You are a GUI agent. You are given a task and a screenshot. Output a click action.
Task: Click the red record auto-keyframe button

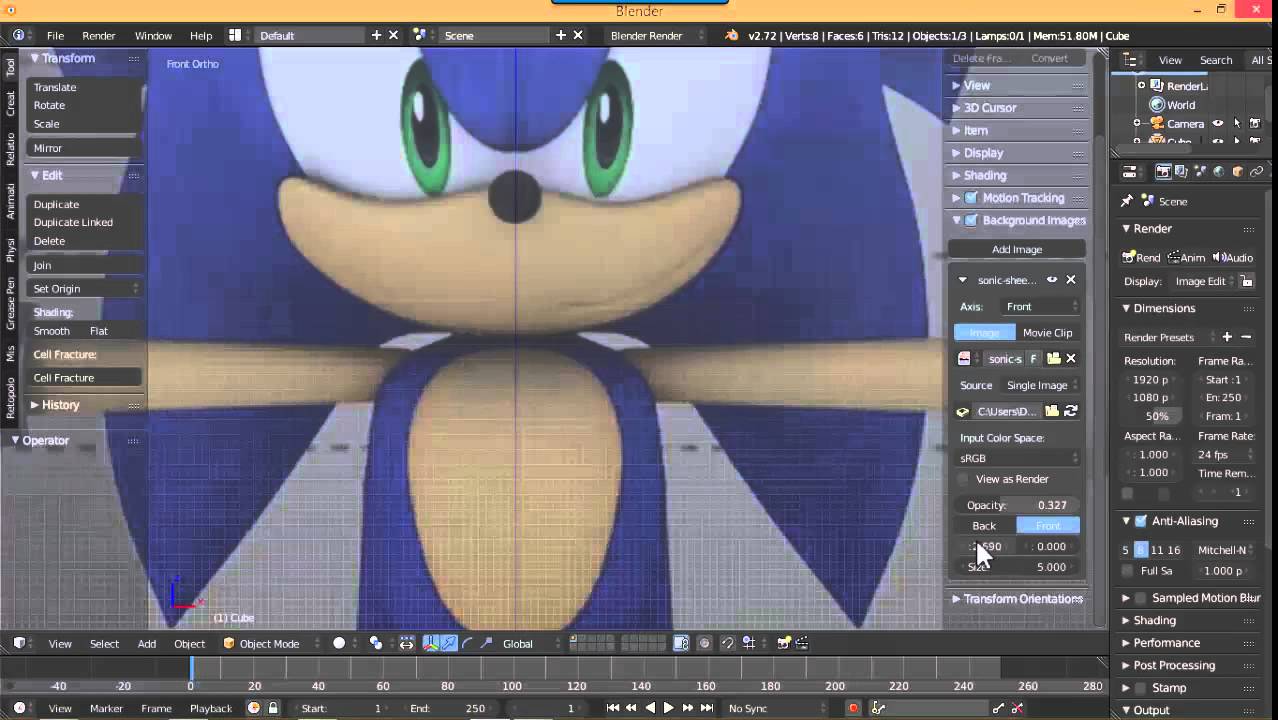853,708
